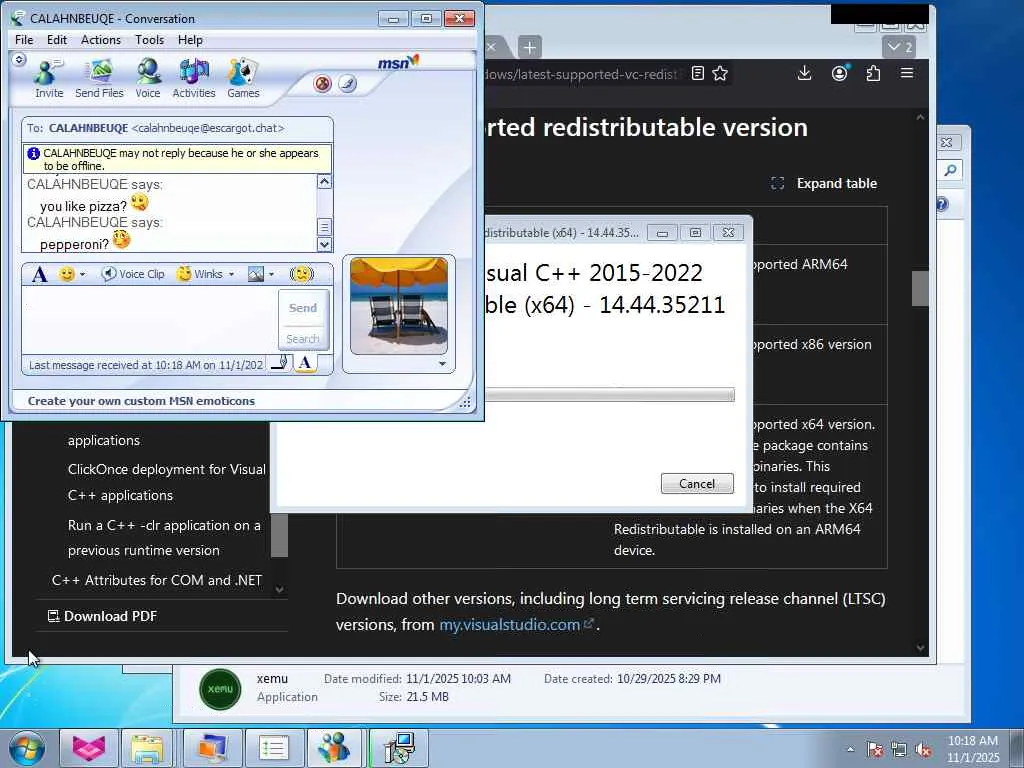This screenshot has height=768, width=1024.
Task: Click into the message typing area
Action: [x=150, y=320]
